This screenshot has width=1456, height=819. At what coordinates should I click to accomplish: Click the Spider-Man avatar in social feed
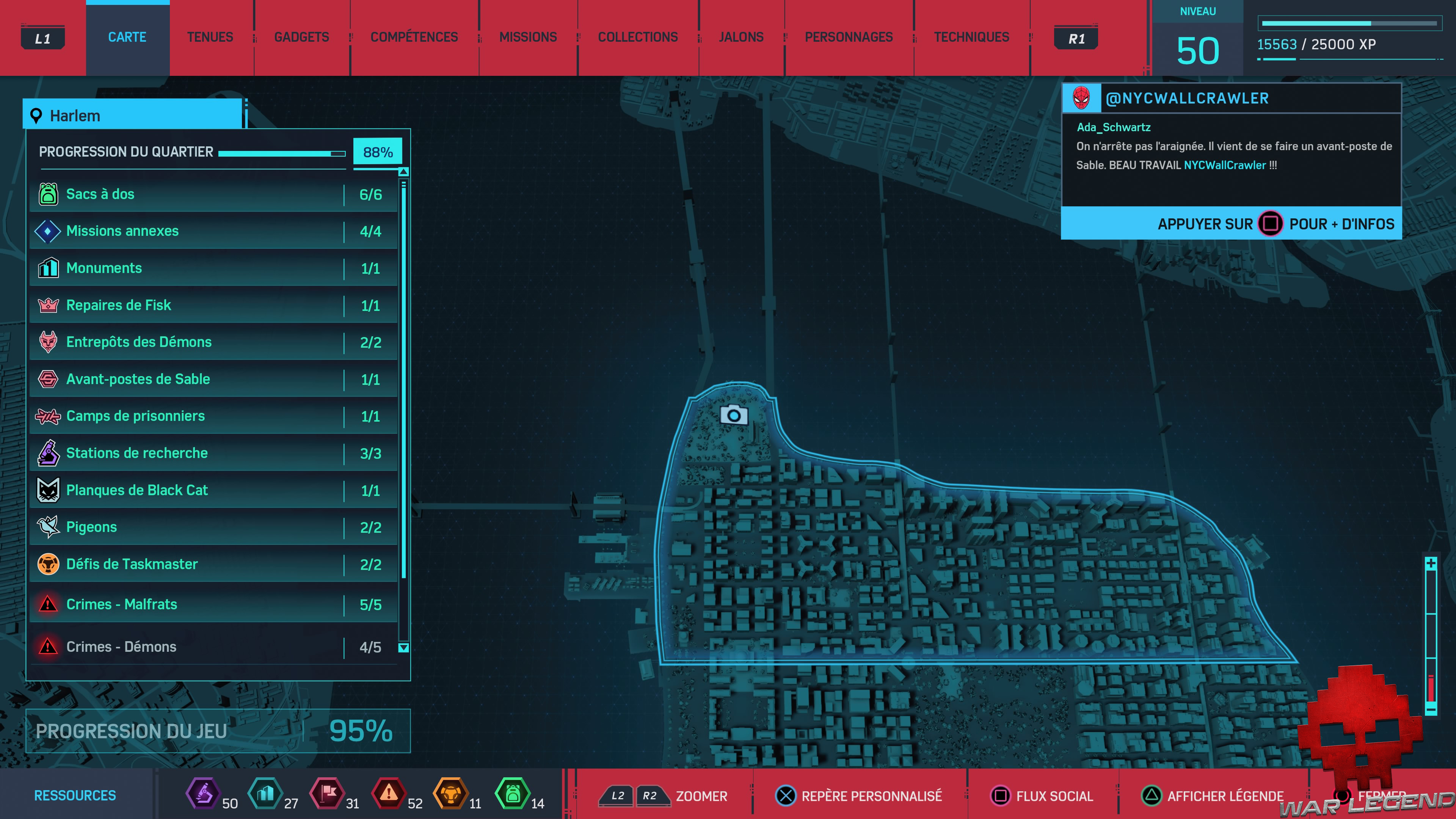[1081, 98]
